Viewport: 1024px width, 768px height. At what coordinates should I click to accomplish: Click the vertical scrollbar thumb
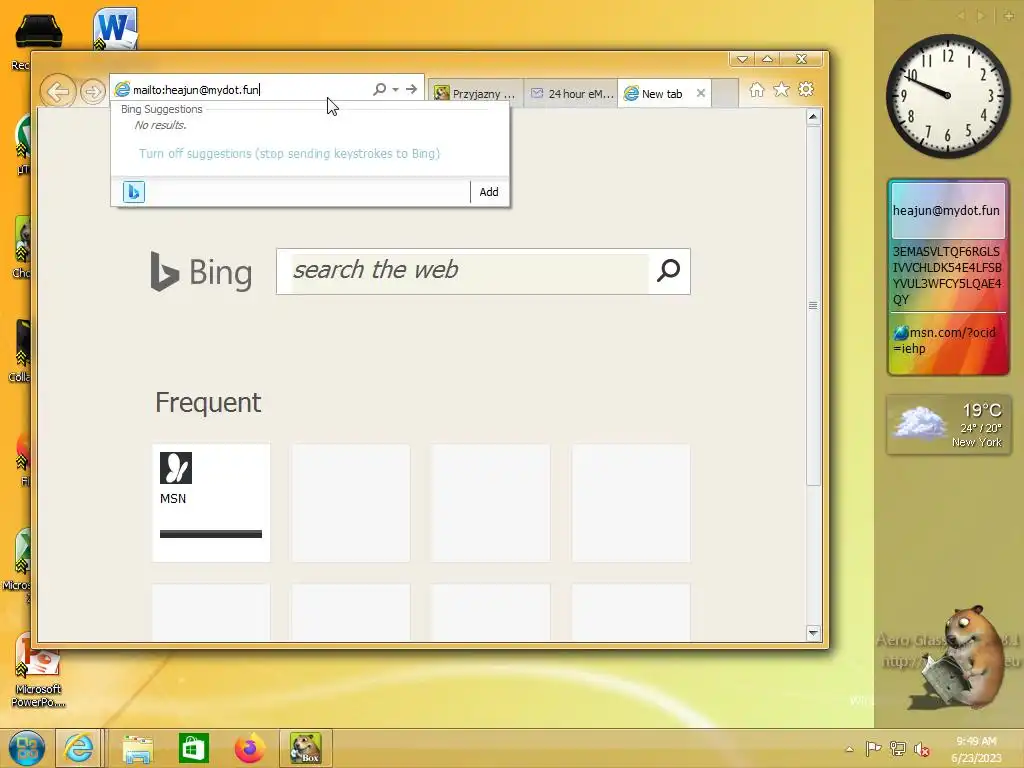(x=813, y=306)
